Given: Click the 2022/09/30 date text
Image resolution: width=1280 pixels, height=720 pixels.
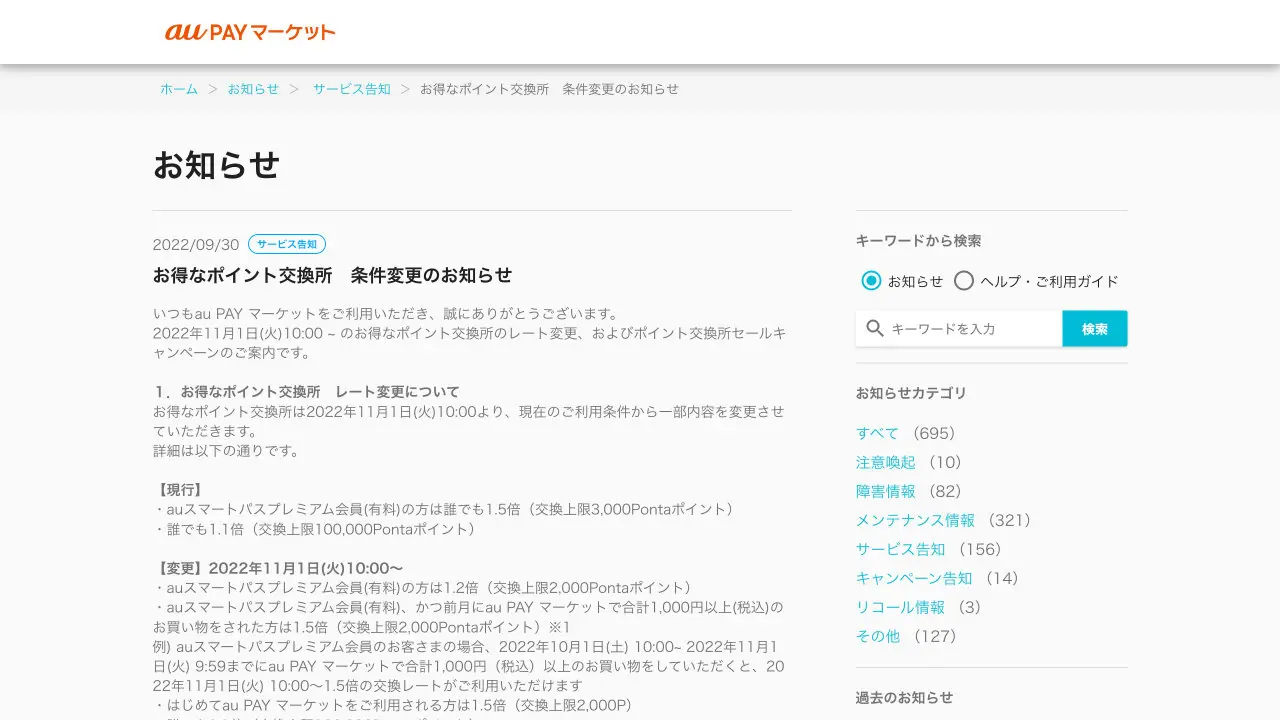Looking at the screenshot, I should pyautogui.click(x=196, y=245).
